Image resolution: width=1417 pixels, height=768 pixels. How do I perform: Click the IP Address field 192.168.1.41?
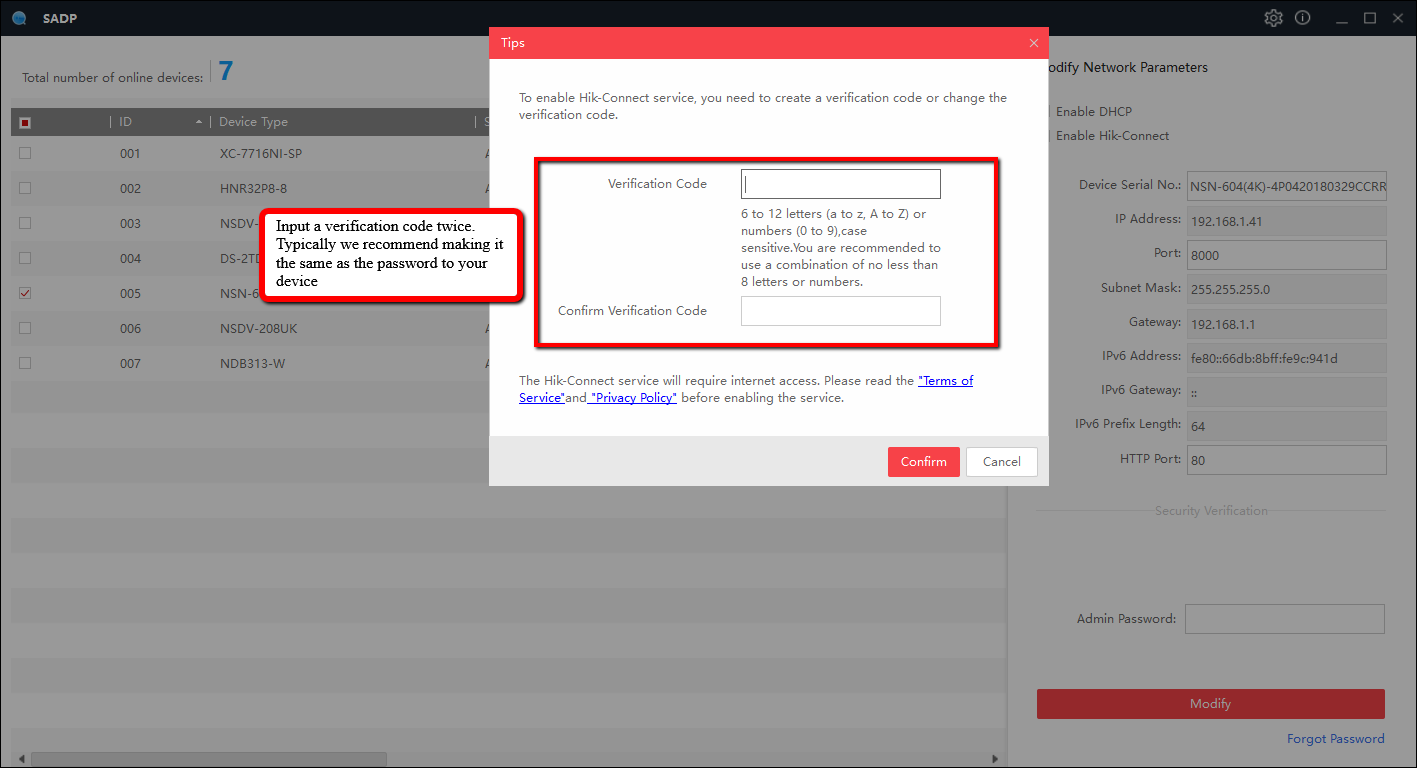[x=1286, y=220]
